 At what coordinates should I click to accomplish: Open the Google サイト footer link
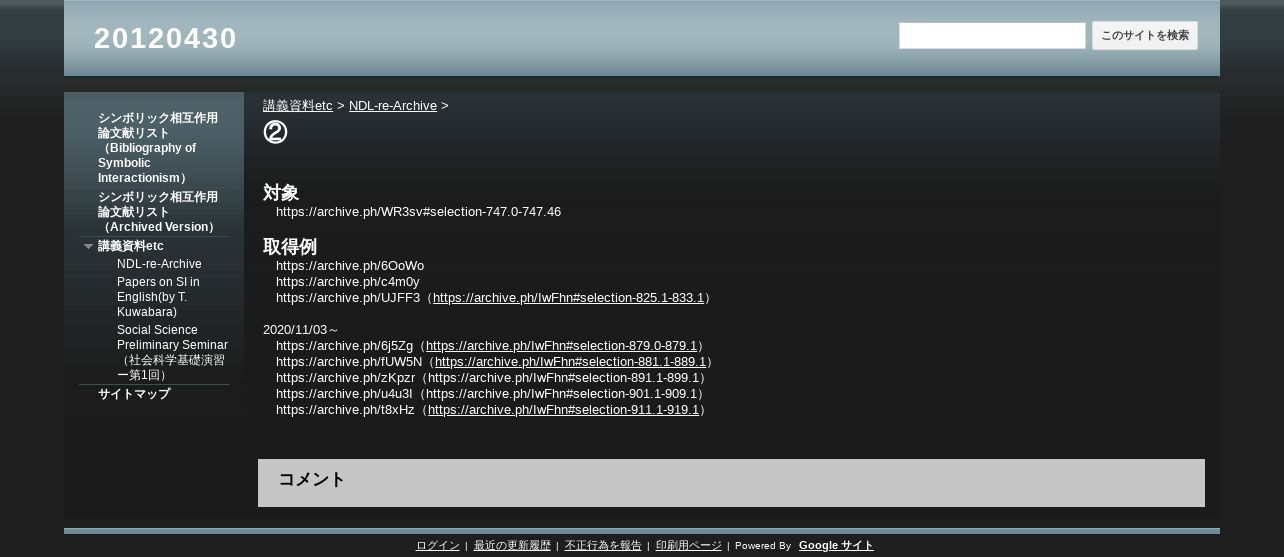click(x=836, y=546)
